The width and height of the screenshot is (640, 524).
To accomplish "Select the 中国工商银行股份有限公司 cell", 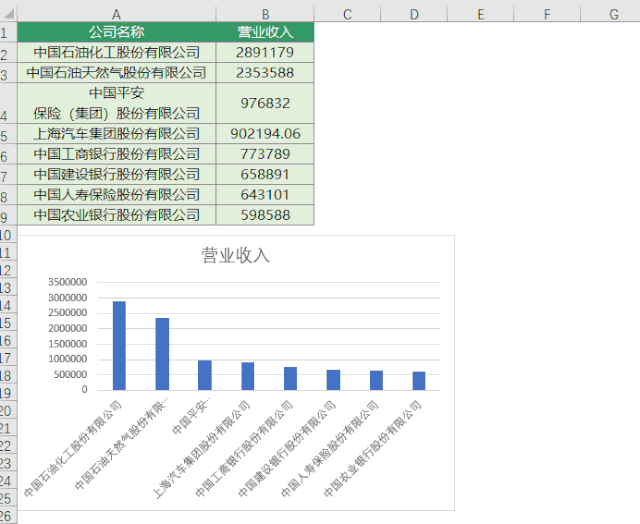I will (x=116, y=154).
